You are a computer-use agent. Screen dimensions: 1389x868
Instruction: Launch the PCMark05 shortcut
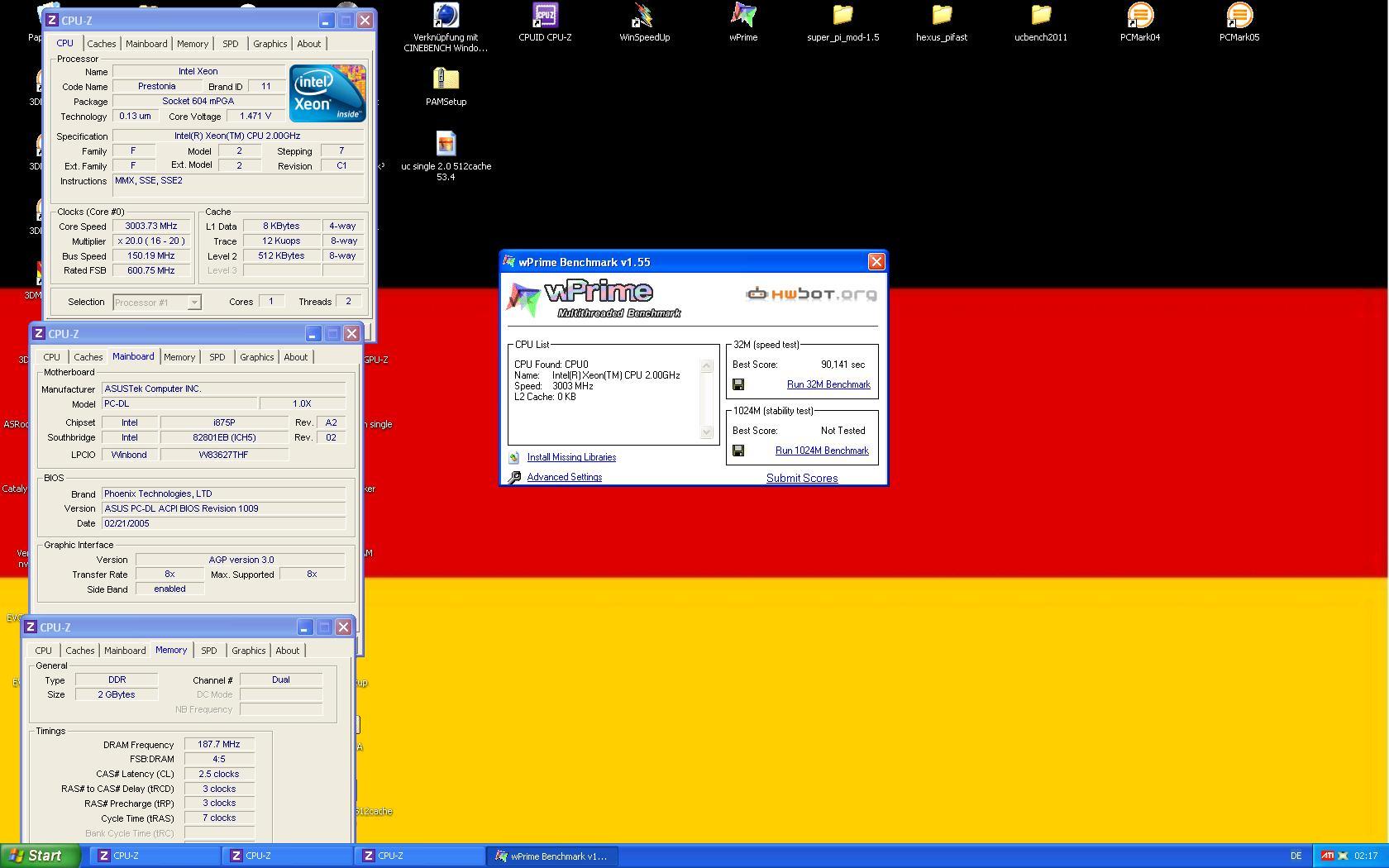coord(1239,17)
